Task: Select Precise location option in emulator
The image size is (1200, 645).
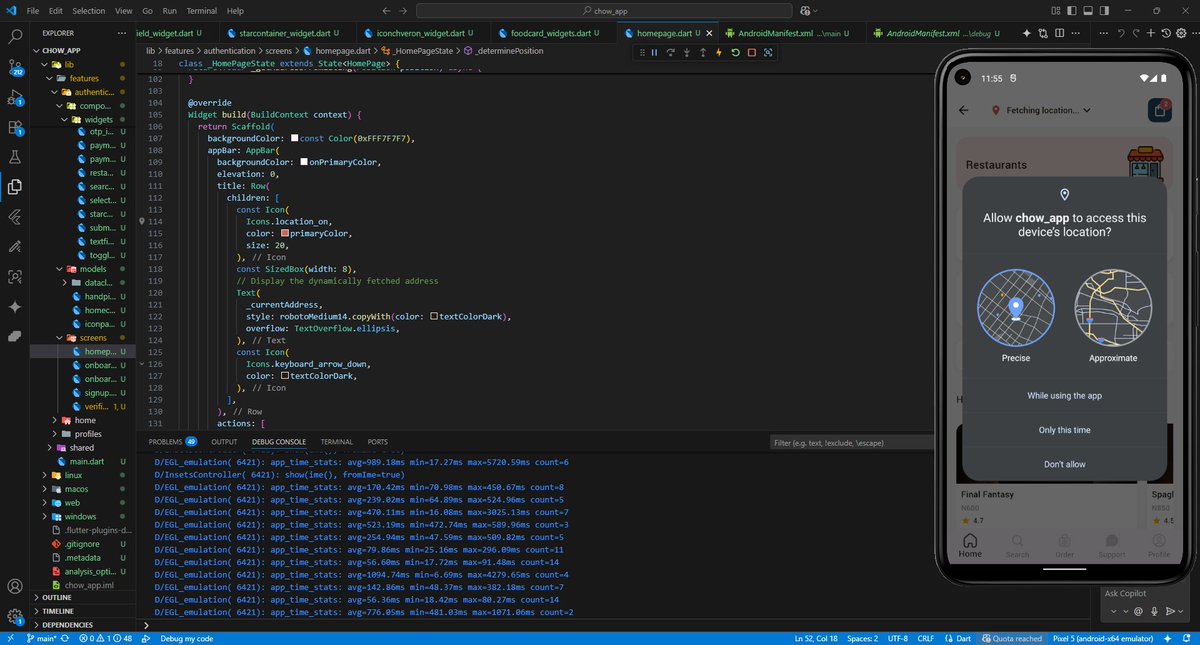Action: (x=1016, y=317)
